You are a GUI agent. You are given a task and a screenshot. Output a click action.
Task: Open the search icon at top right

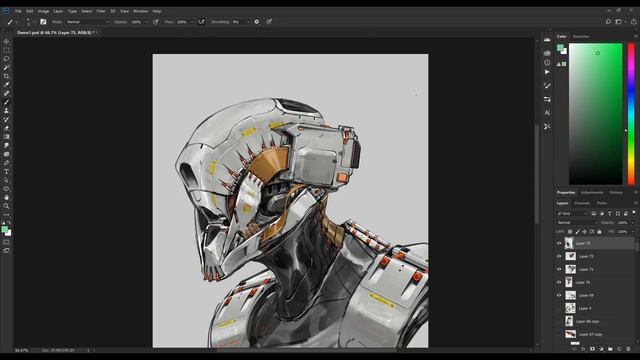[x=608, y=22]
